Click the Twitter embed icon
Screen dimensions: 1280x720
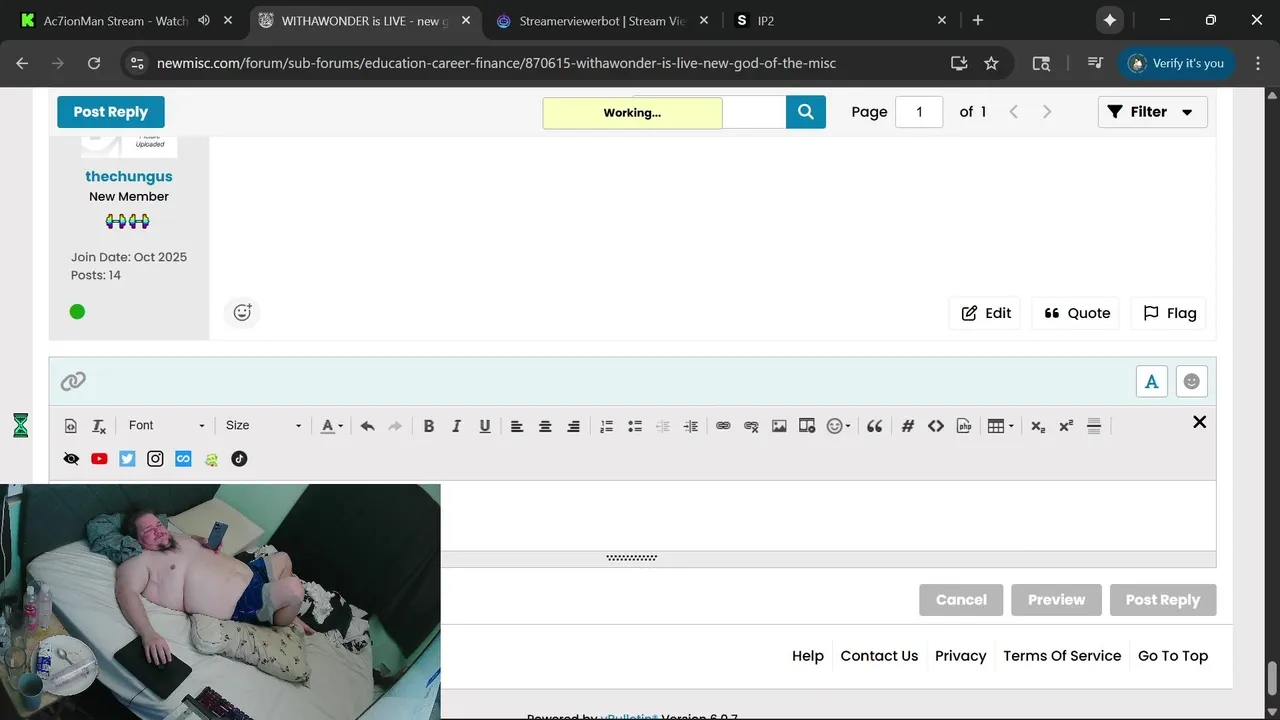pos(127,459)
